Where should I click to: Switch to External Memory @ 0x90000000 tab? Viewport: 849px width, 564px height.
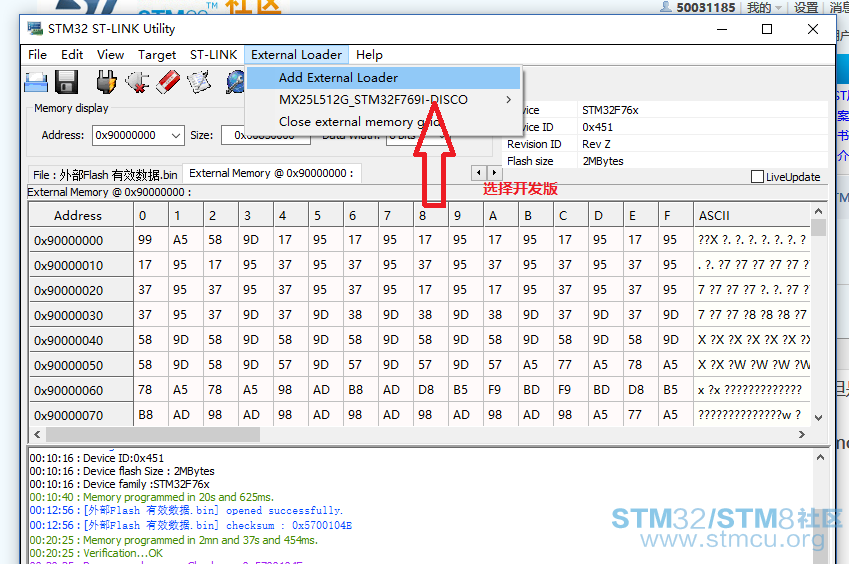click(x=271, y=174)
